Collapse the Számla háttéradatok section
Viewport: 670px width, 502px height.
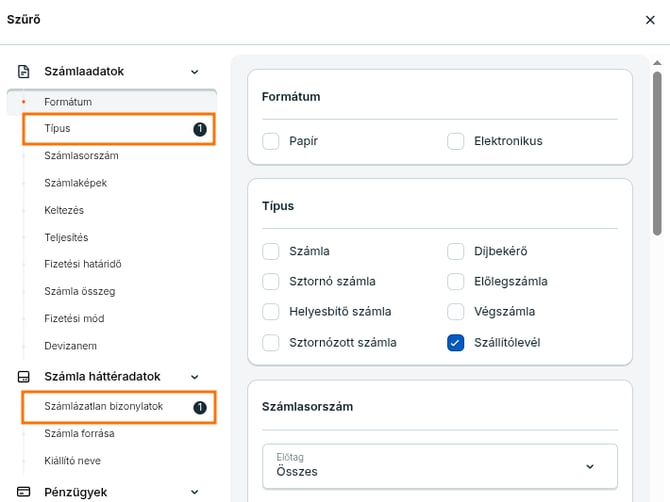point(194,377)
